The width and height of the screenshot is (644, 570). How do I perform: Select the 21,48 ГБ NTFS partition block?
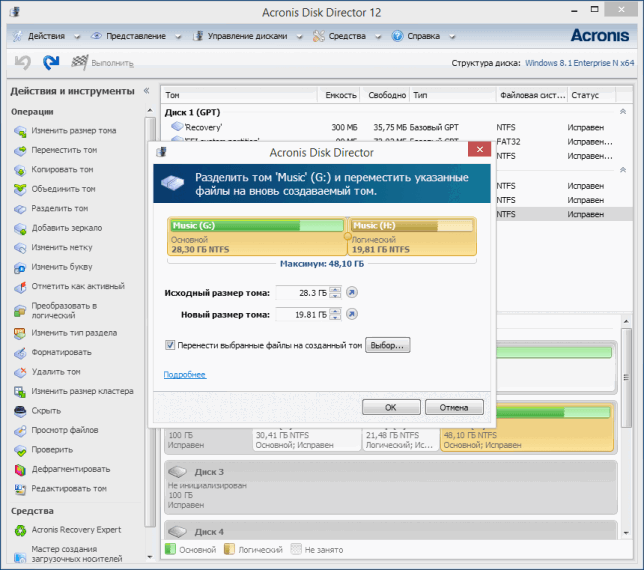tap(400, 440)
